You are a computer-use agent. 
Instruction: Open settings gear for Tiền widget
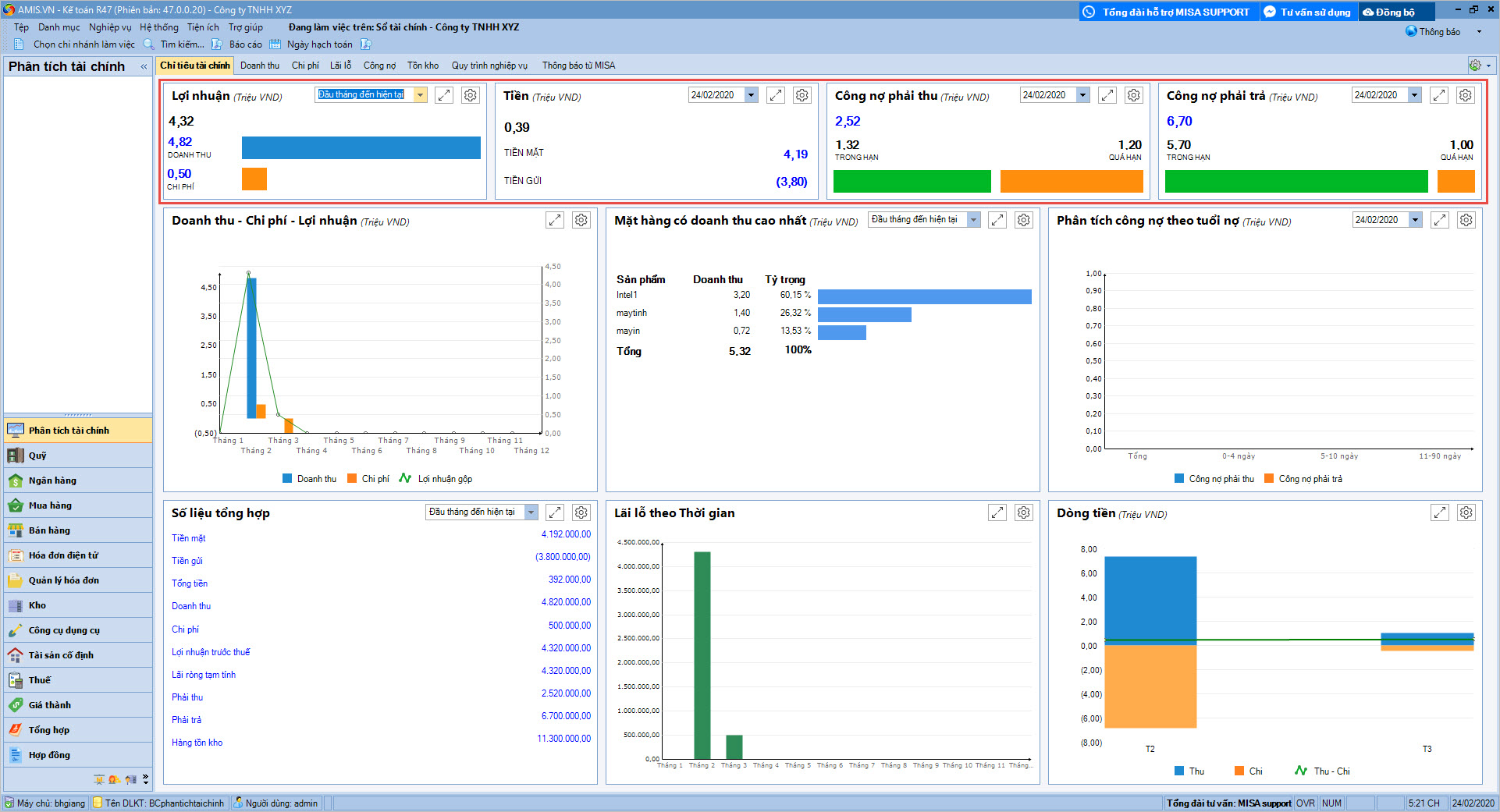point(802,95)
